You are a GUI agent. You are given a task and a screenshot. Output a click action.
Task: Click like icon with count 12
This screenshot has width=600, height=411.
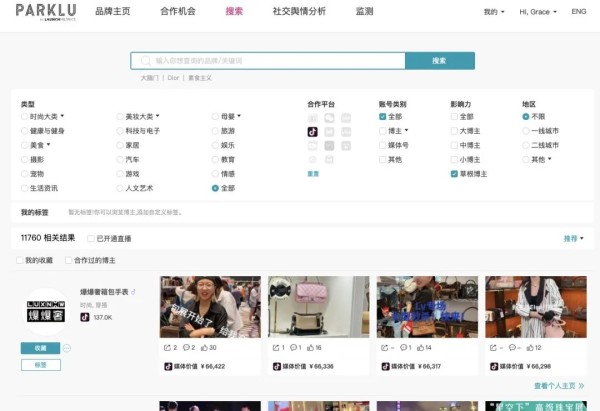pyautogui.click(x=530, y=347)
